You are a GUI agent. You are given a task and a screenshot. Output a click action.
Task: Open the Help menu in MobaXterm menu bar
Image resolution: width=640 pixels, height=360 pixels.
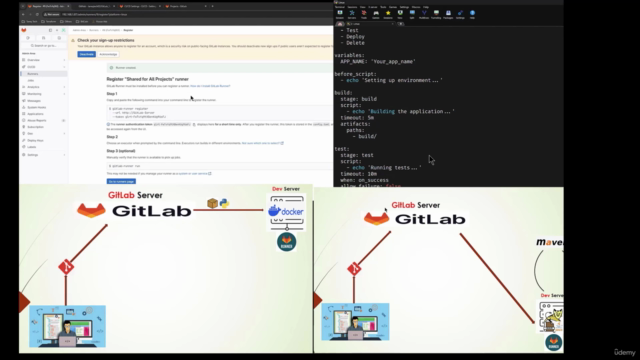click(x=426, y=7)
